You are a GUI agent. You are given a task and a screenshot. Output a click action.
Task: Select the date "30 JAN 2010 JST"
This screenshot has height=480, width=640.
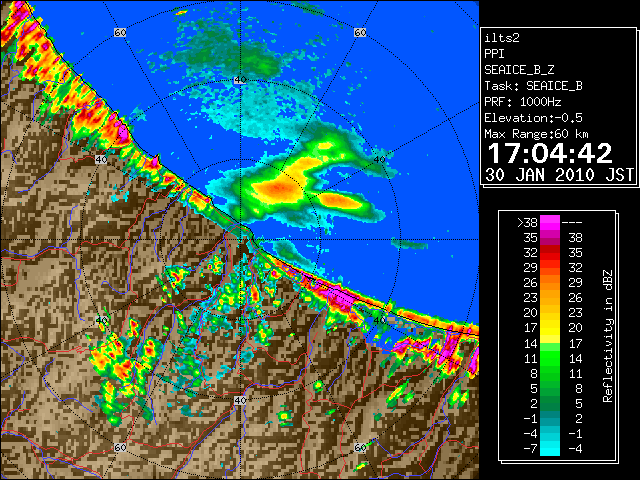[x=559, y=175]
